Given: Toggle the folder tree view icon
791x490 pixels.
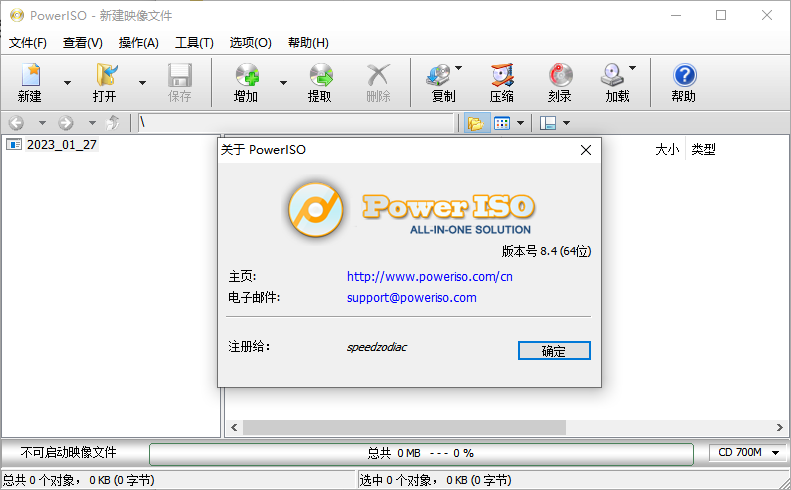Looking at the screenshot, I should [x=476, y=123].
